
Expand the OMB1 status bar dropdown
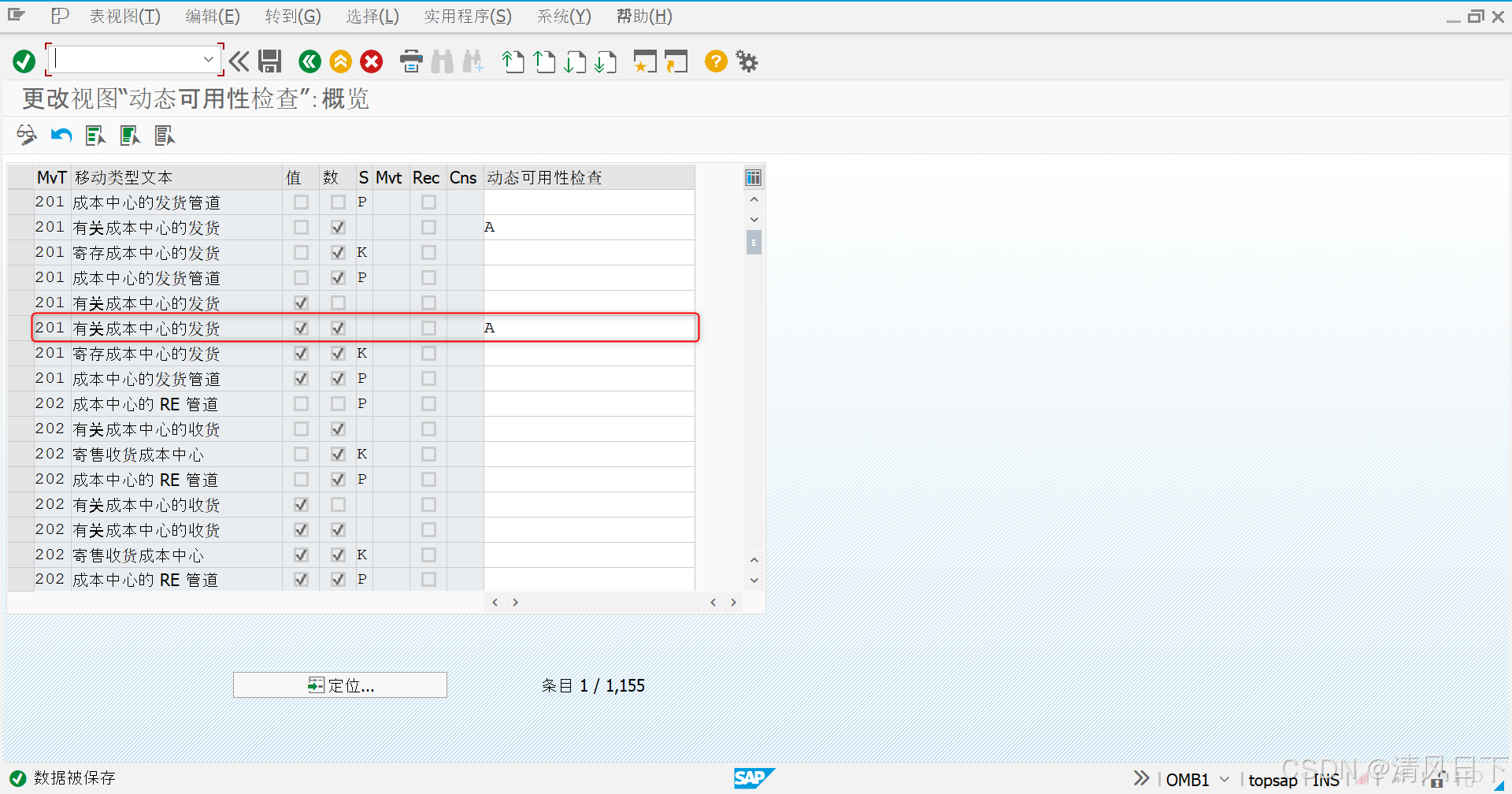coord(1225,780)
